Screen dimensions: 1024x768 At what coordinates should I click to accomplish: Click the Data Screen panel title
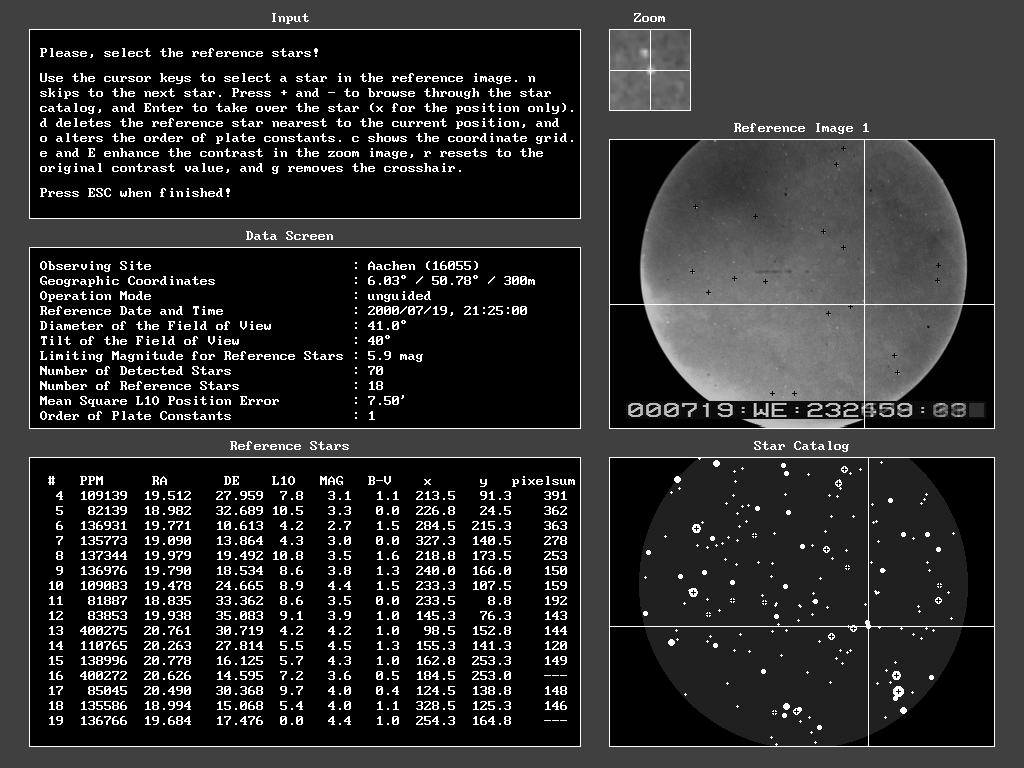point(289,236)
